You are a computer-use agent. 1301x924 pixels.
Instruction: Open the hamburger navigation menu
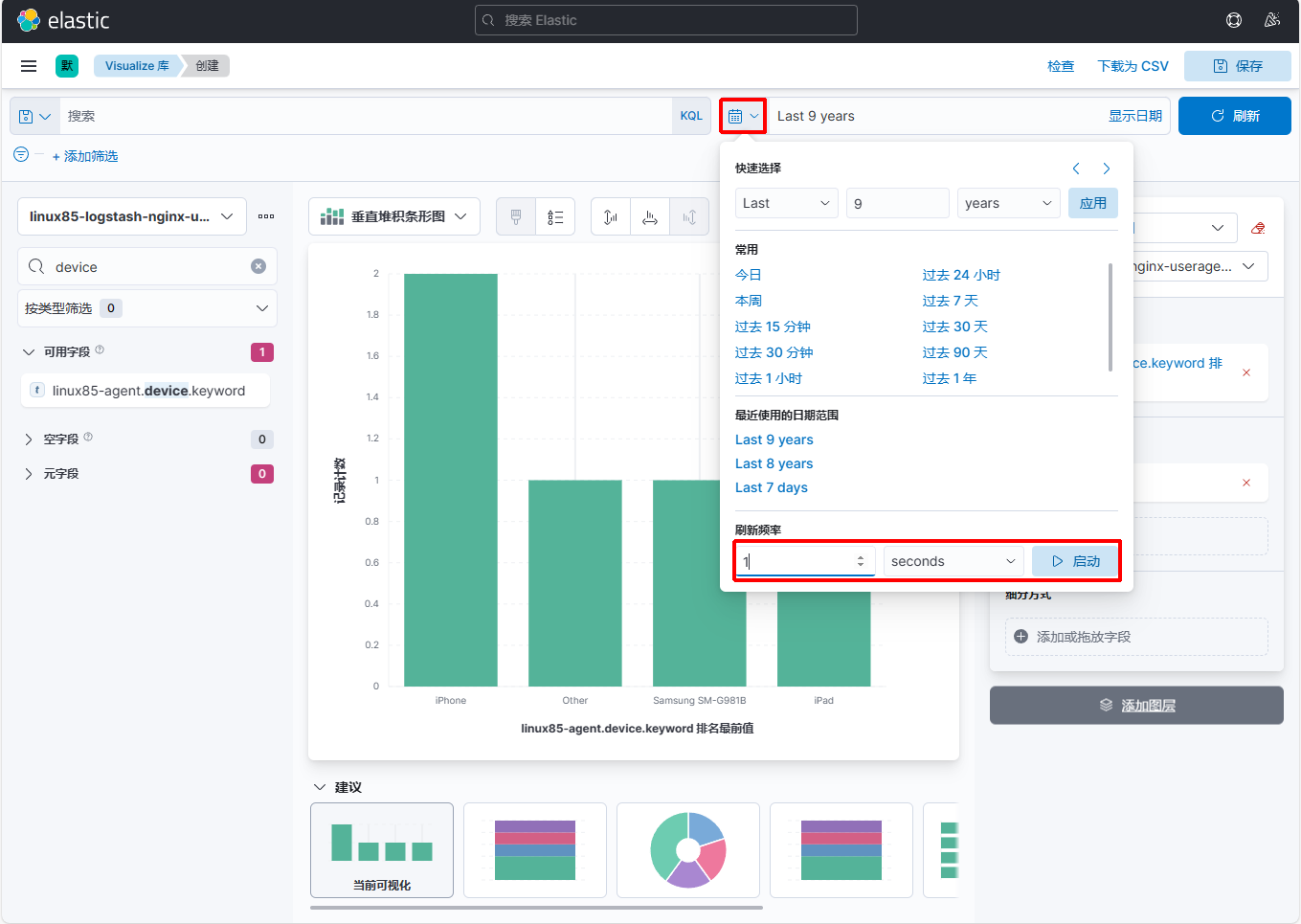[x=29, y=66]
